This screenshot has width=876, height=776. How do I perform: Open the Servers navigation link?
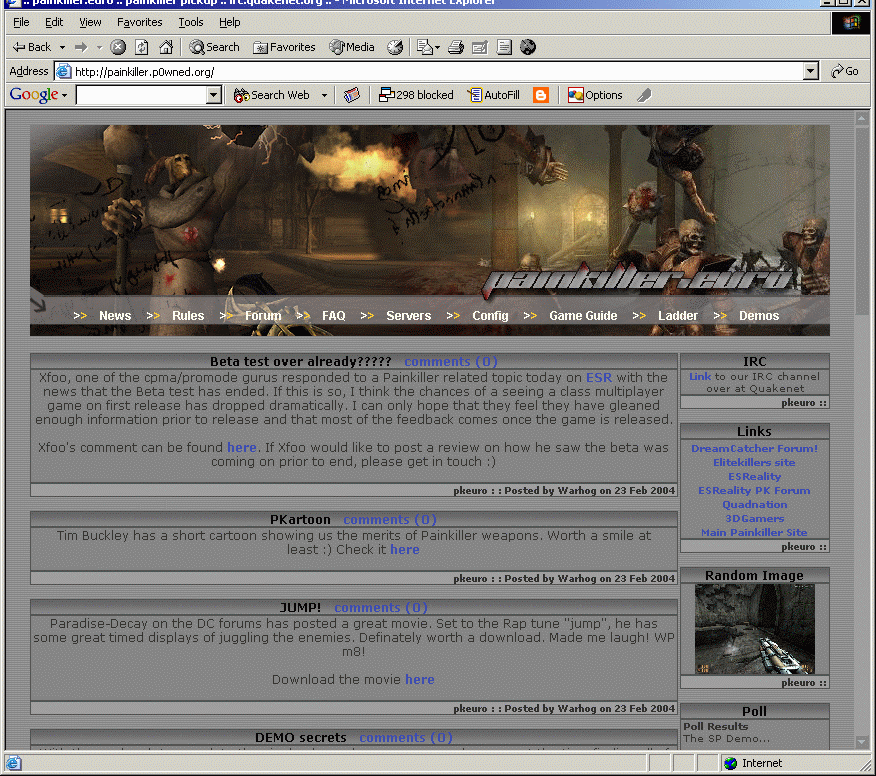(408, 316)
